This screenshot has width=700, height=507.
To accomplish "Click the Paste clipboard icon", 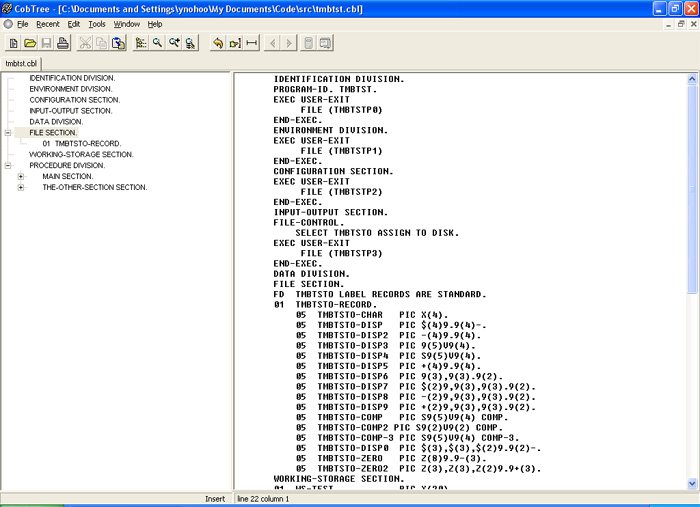I will [x=118, y=43].
